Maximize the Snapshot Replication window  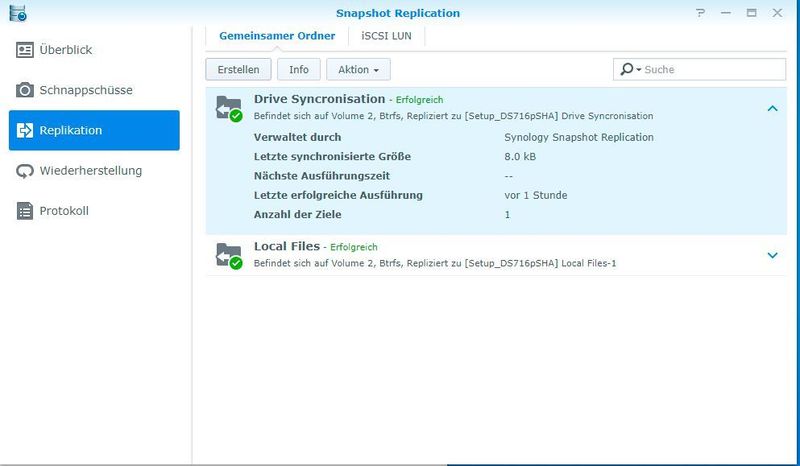[752, 13]
